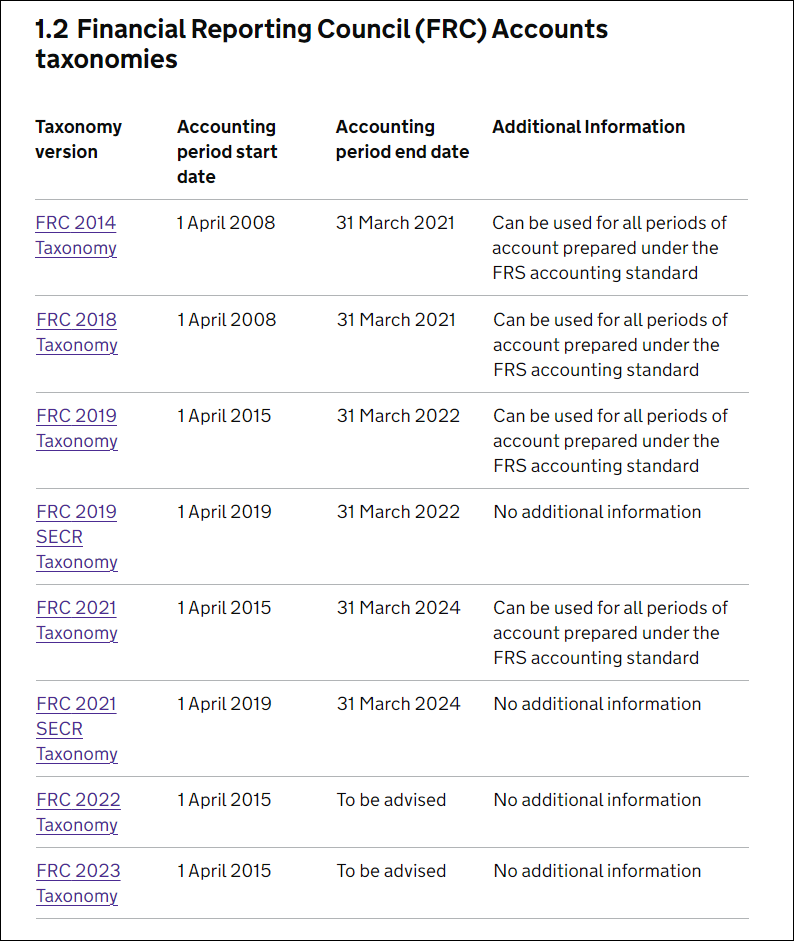
Task: Click the Additional Information column header
Action: click(x=589, y=127)
